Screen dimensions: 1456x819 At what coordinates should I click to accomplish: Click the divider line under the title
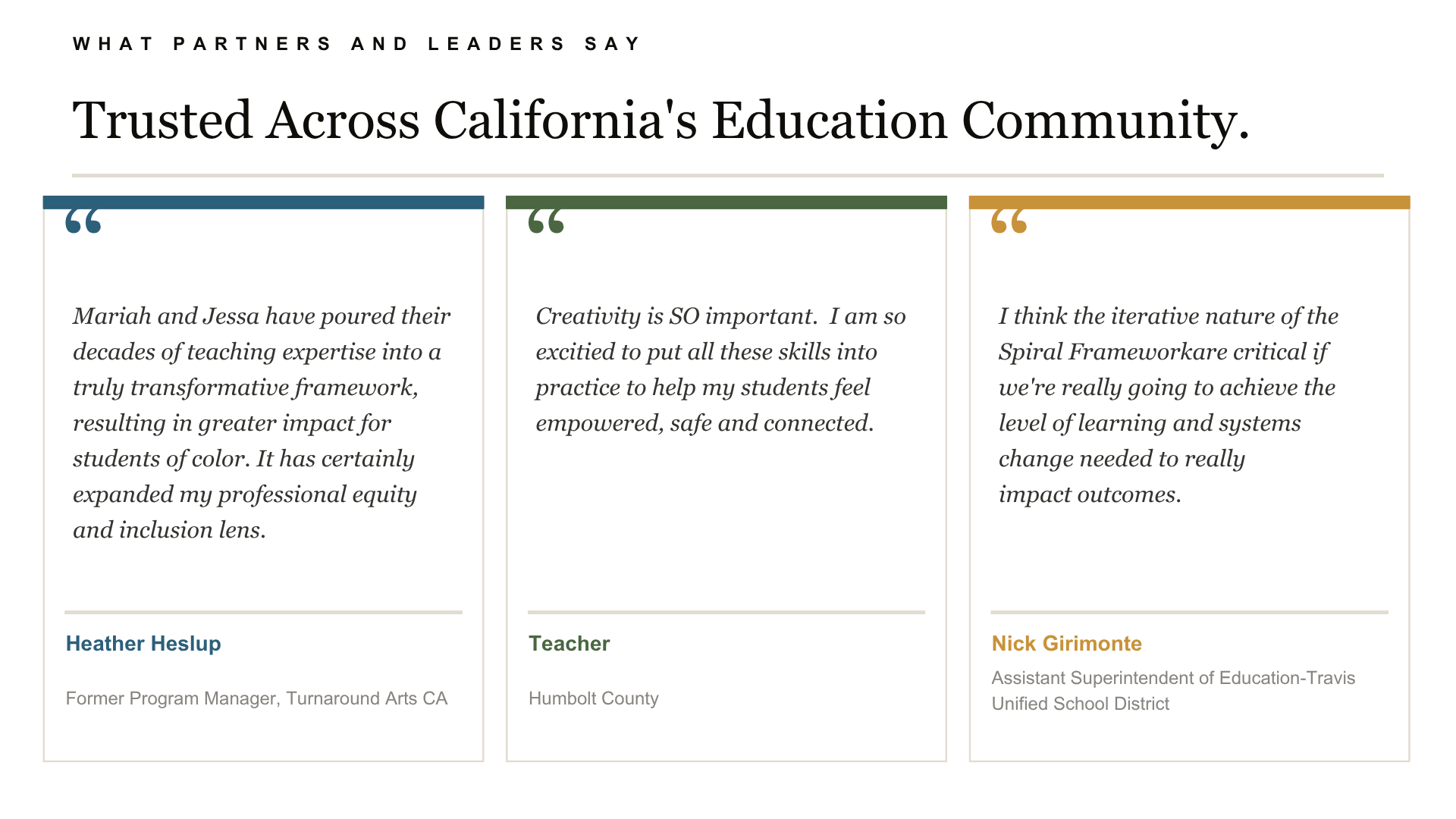pos(728,175)
